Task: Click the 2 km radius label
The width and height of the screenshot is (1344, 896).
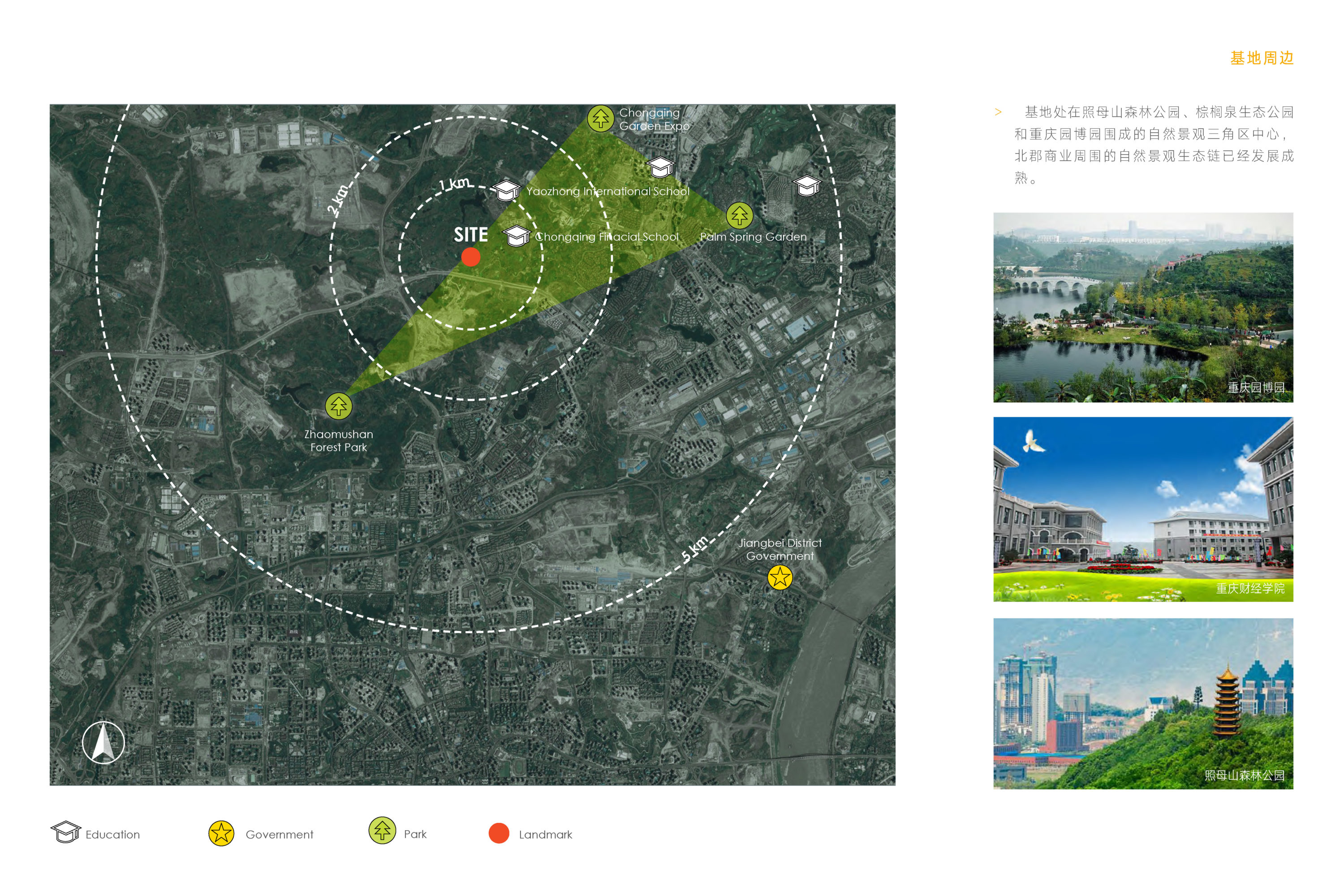Action: [x=338, y=199]
